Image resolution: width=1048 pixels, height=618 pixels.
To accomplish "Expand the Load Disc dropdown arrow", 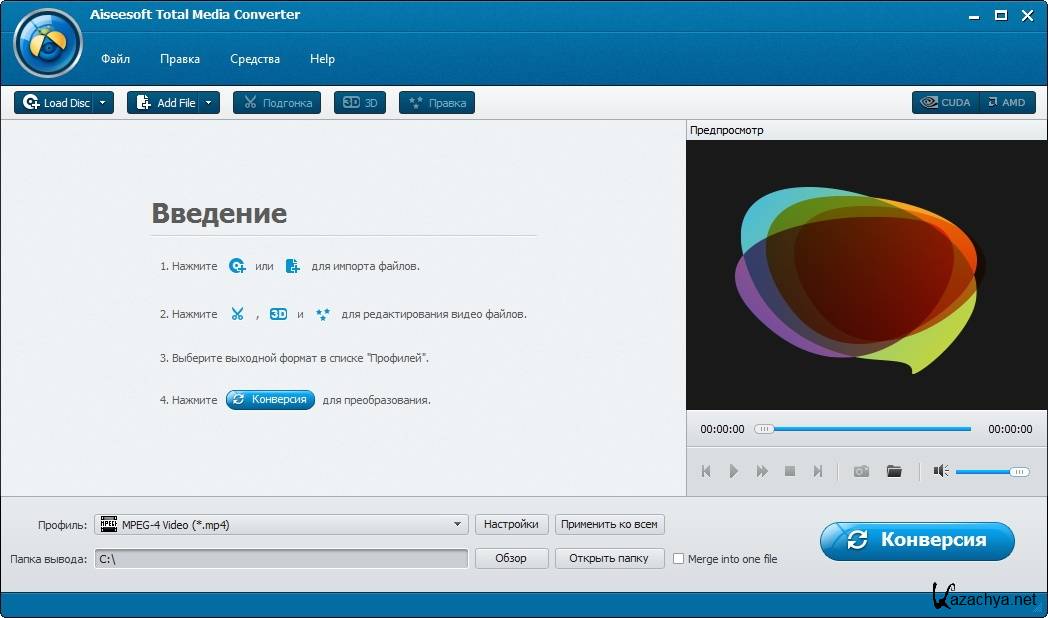I will [x=103, y=103].
